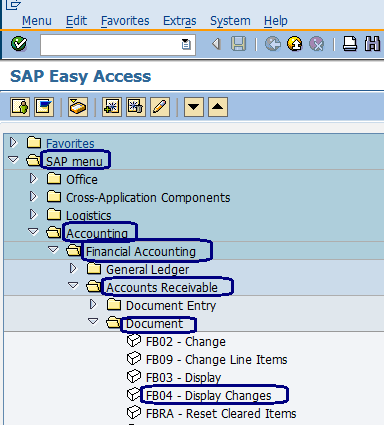Click the collapse-command-field left triangle

pyautogui.click(x=217, y=44)
